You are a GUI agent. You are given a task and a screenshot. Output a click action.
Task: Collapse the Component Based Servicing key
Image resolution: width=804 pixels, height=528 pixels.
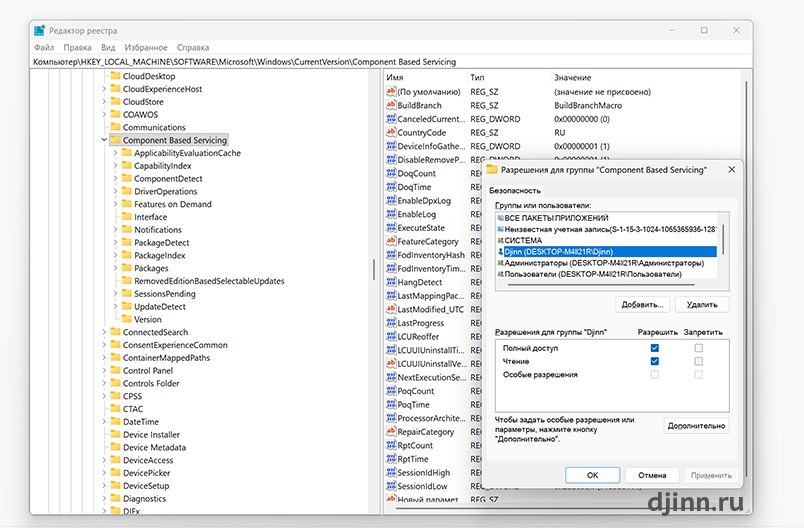104,140
